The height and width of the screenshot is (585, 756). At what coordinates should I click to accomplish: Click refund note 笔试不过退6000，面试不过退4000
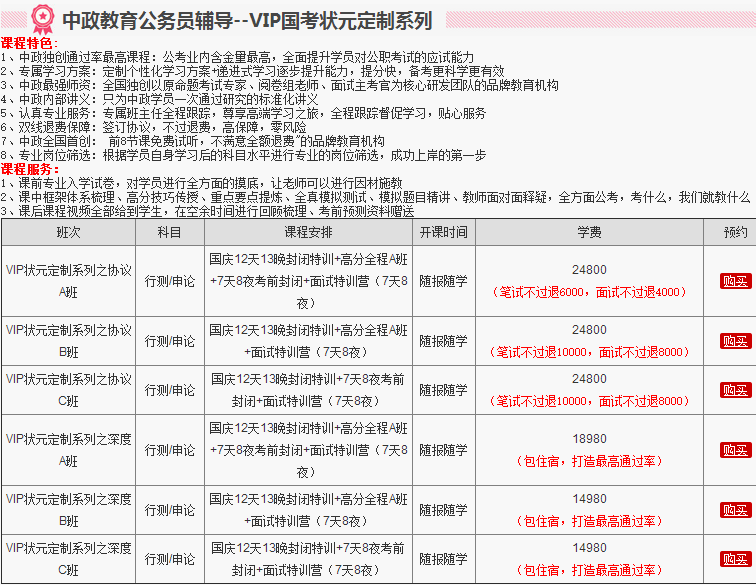589,292
